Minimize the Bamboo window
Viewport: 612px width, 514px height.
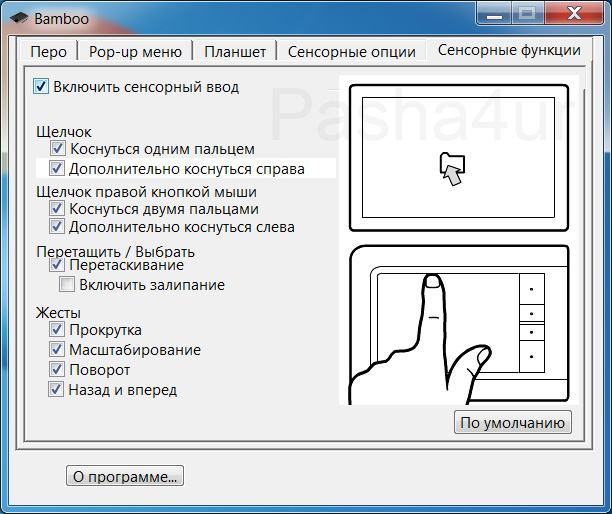(494, 15)
